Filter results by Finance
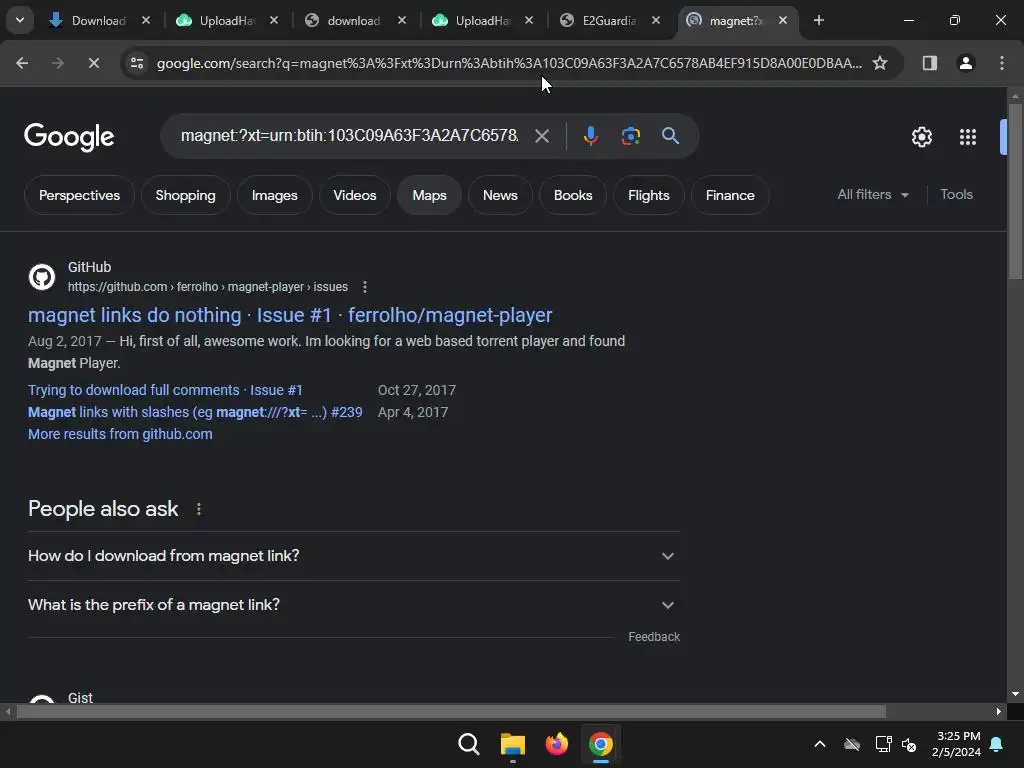 point(730,195)
